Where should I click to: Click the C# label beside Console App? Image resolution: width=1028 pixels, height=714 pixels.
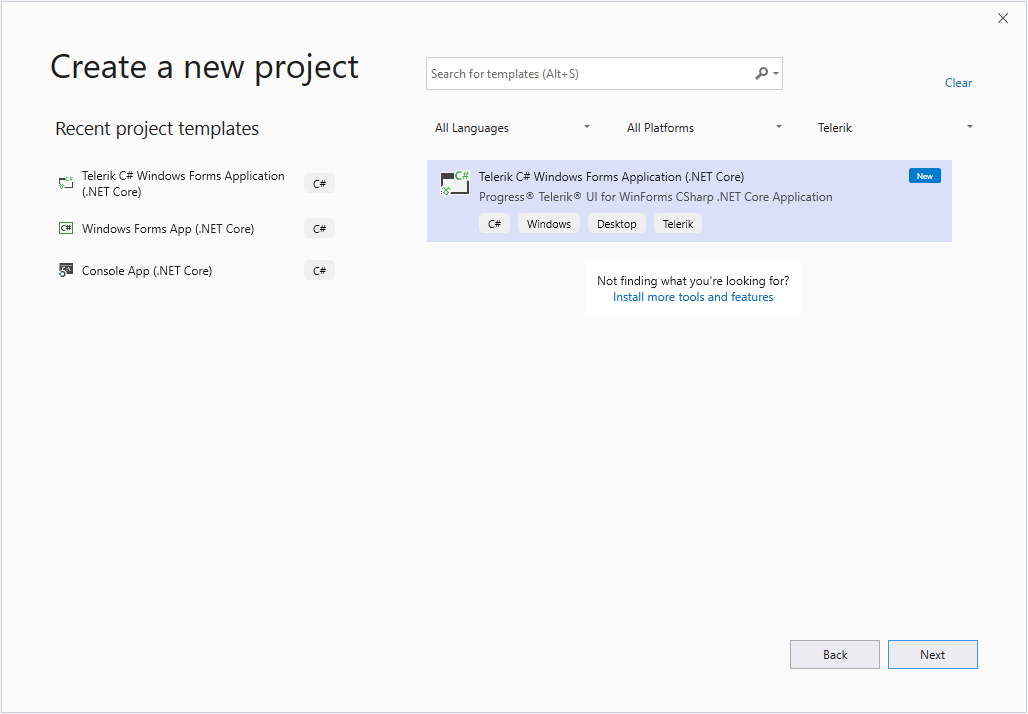pos(319,270)
